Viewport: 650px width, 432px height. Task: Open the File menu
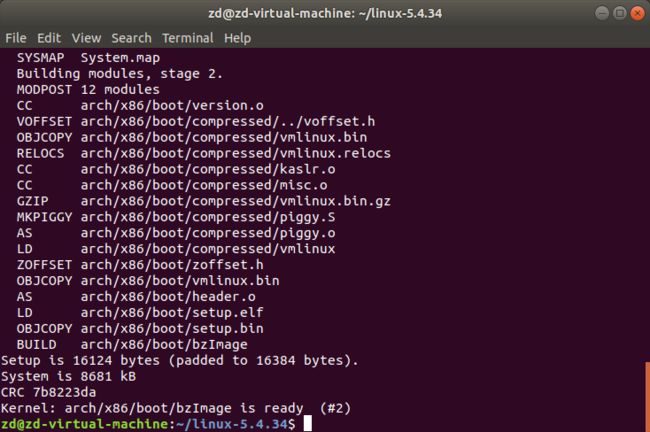[16, 38]
